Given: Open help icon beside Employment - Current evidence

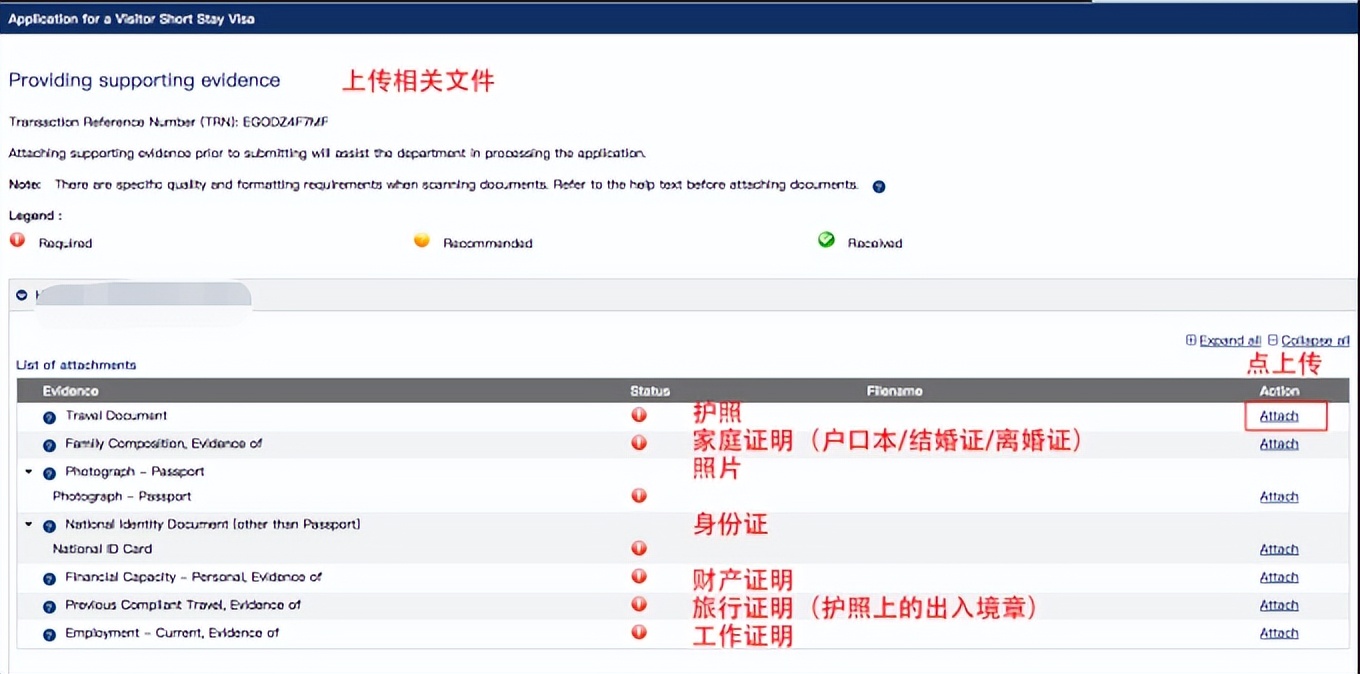Looking at the screenshot, I should [x=49, y=635].
